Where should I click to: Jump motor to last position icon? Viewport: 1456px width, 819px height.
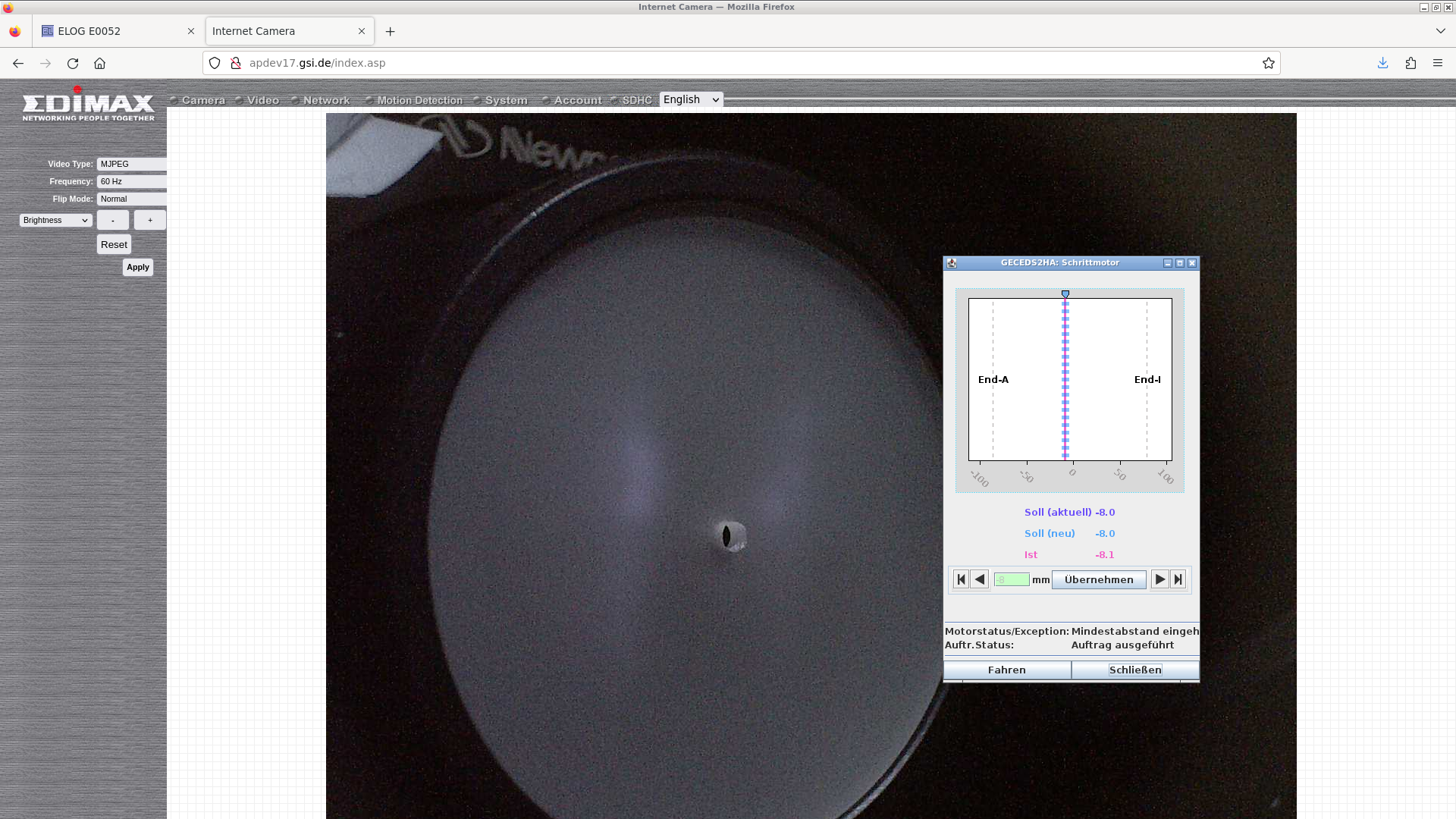(x=1178, y=579)
